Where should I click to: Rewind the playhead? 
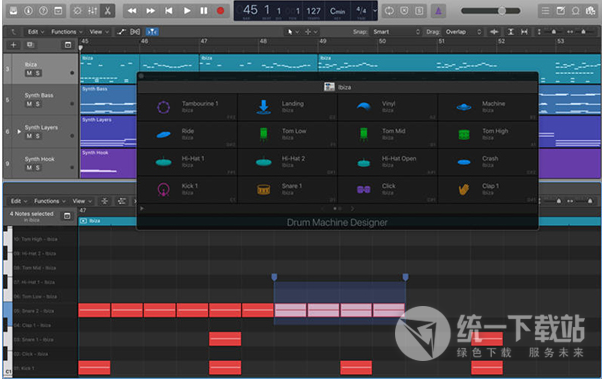point(132,11)
